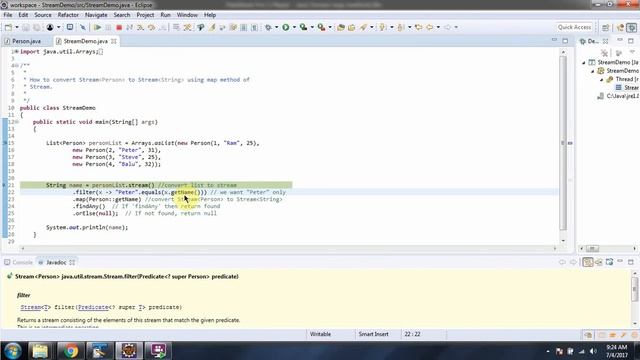Click the Last Edit Location icon
640x360 pixels.
(x=418, y=27)
